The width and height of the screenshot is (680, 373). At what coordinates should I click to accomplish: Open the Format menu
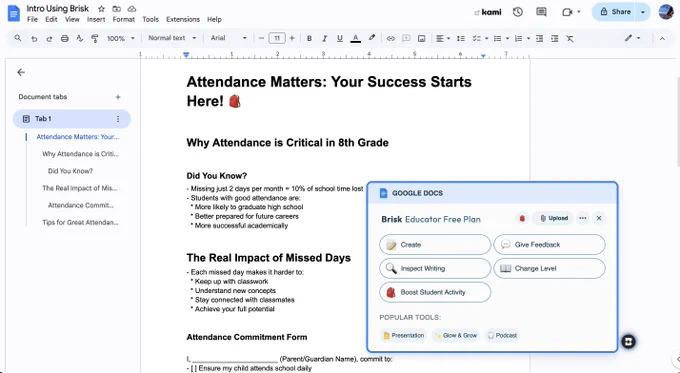pyautogui.click(x=124, y=20)
